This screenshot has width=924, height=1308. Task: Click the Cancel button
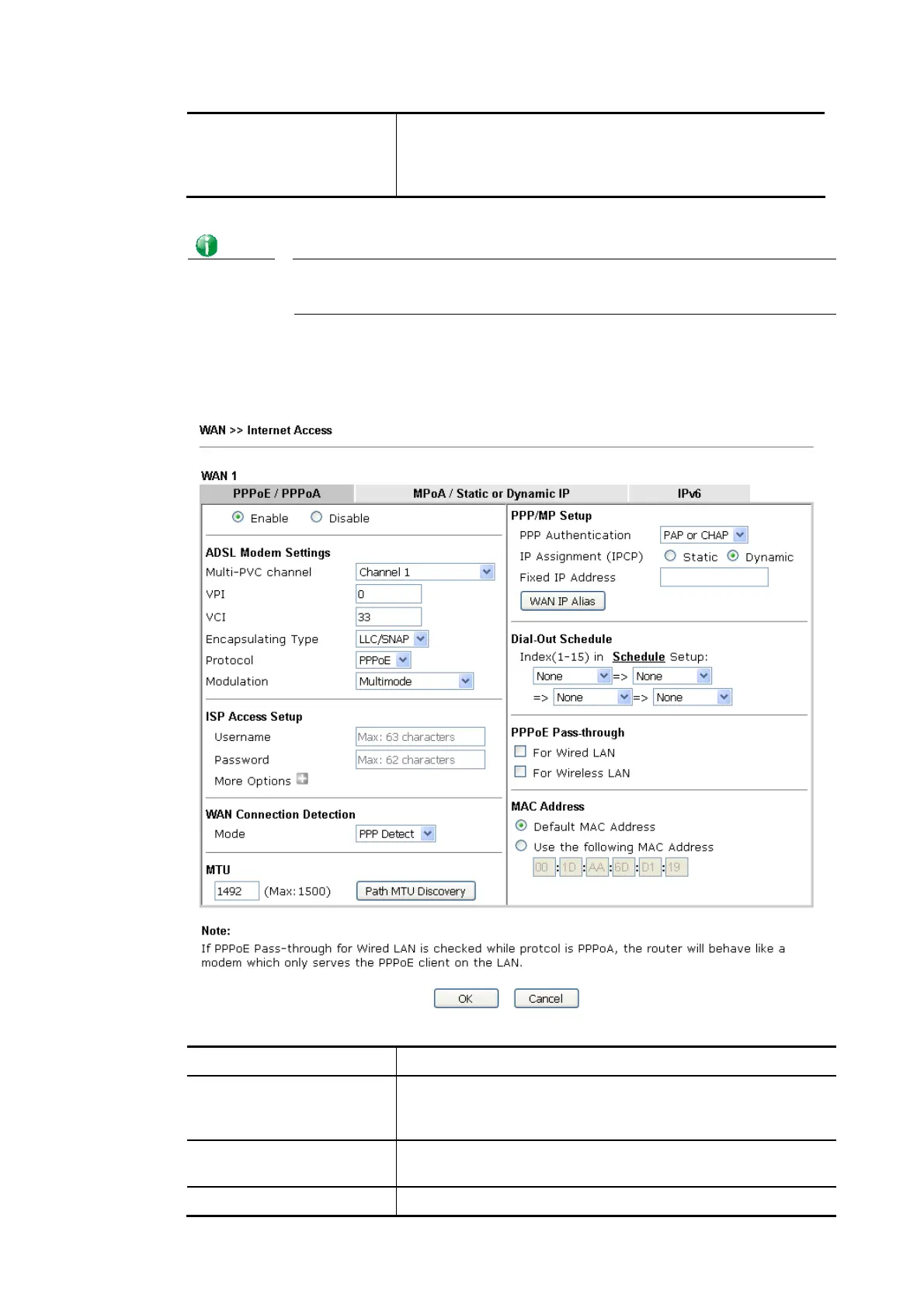point(546,999)
